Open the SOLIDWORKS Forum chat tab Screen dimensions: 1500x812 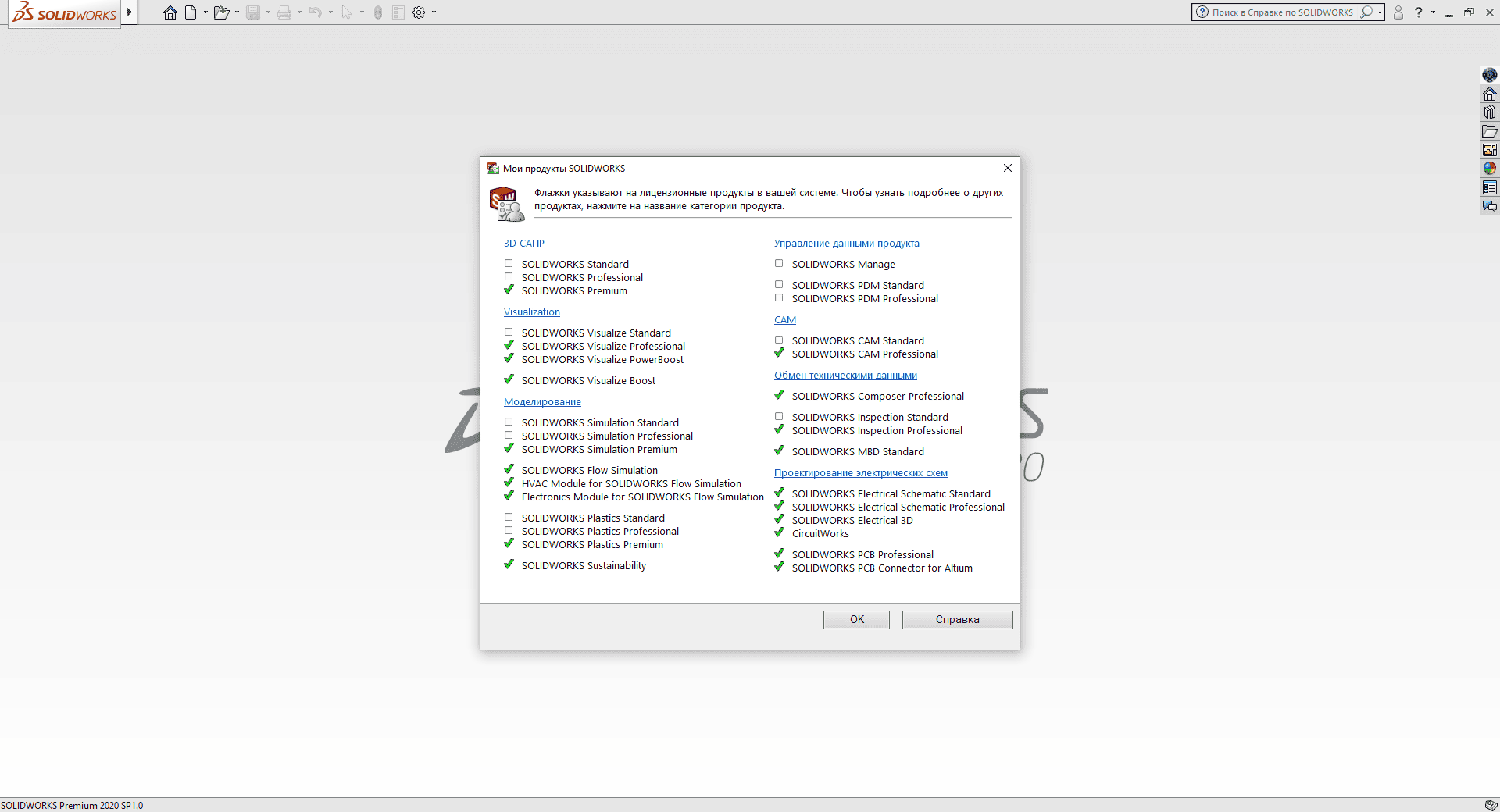[1490, 206]
